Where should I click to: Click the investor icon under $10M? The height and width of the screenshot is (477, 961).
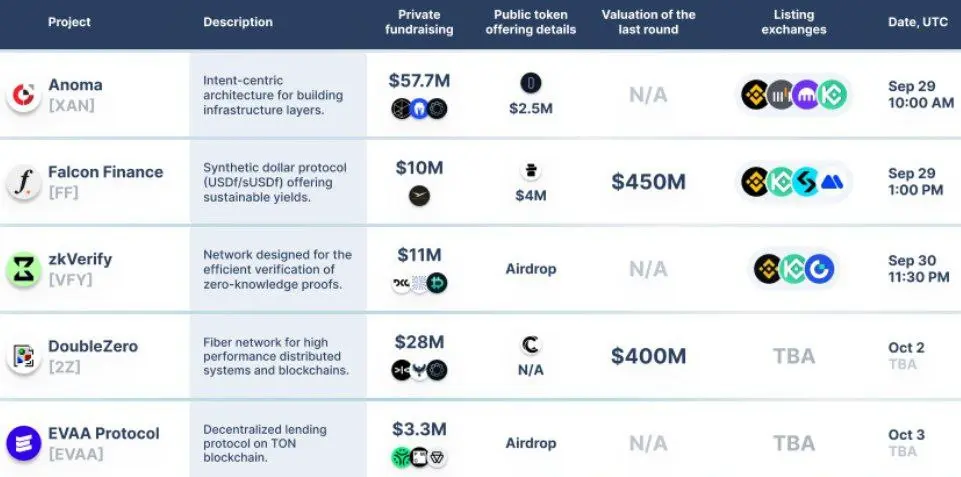click(419, 196)
